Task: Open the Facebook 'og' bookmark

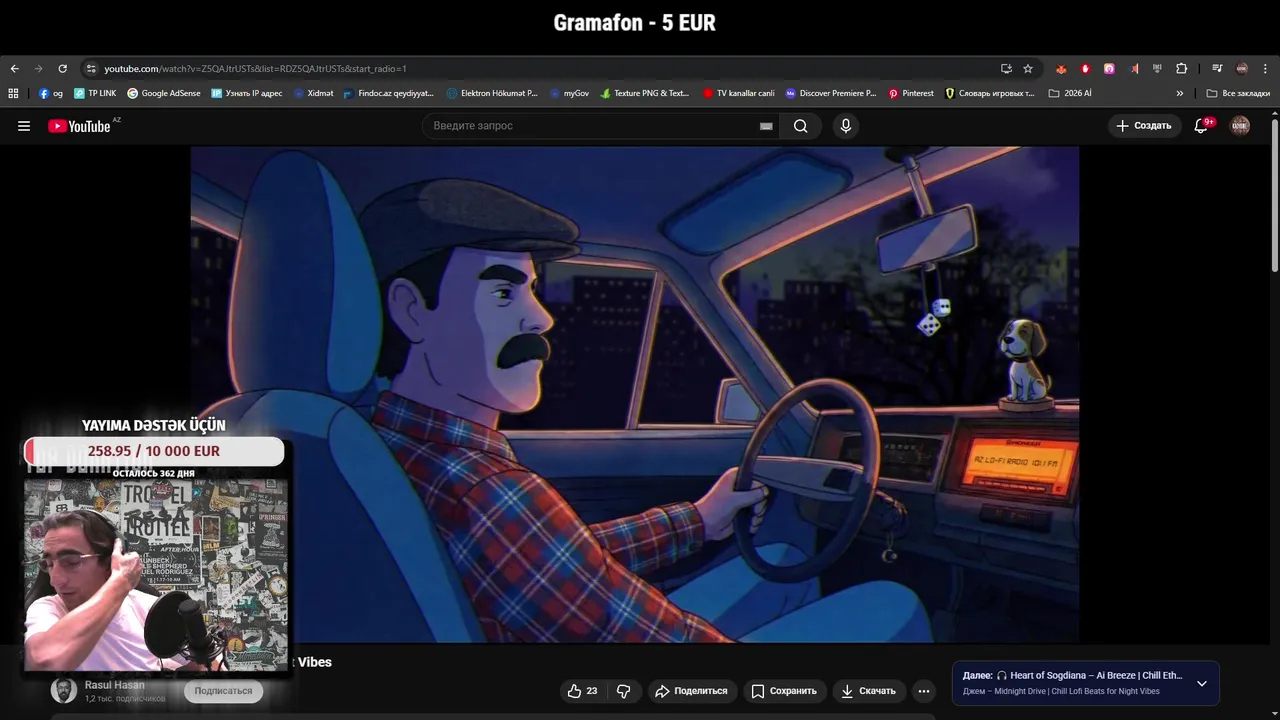Action: pos(51,93)
